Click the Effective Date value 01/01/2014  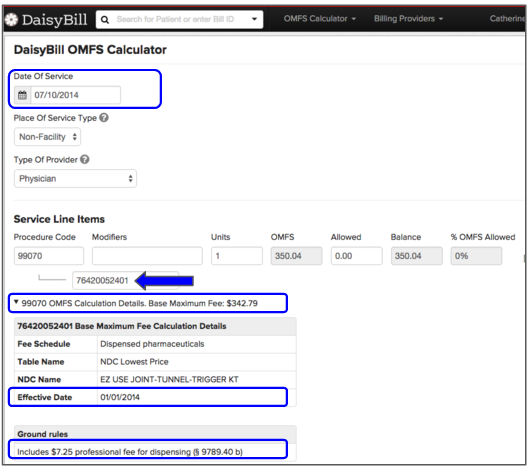120,397
